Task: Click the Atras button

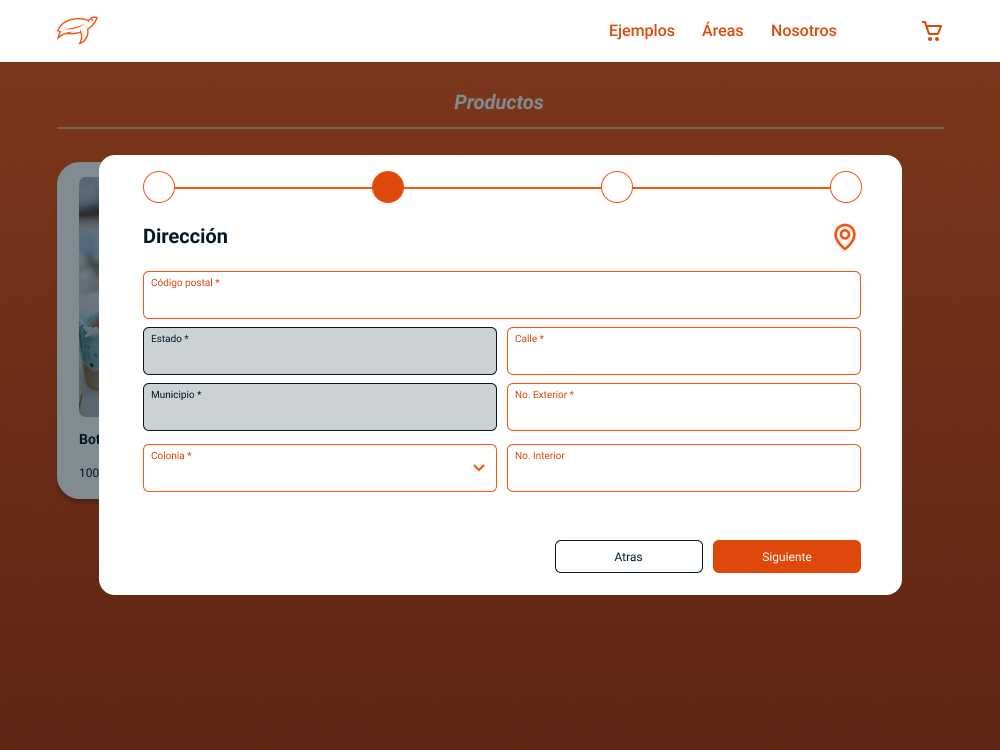Action: pos(629,557)
